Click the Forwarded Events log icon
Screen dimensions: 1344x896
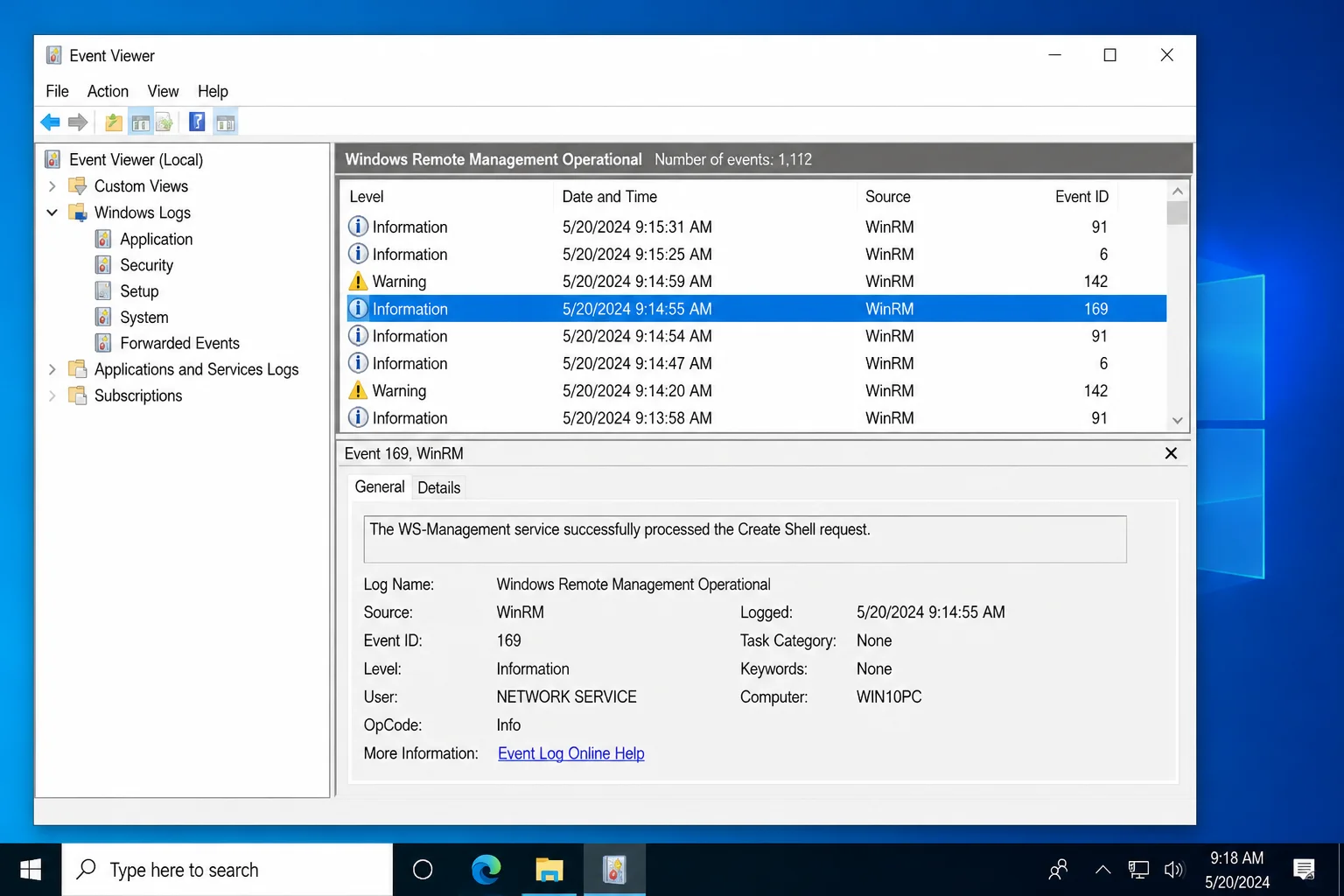[x=103, y=343]
